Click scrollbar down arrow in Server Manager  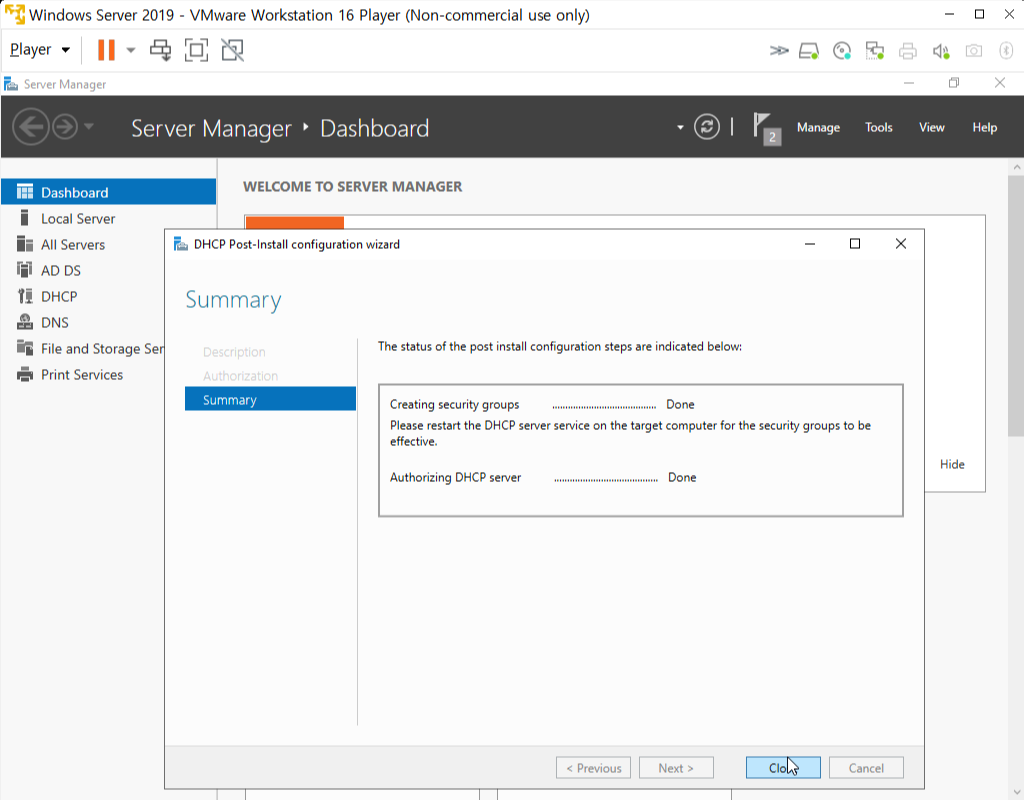tap(1016, 792)
